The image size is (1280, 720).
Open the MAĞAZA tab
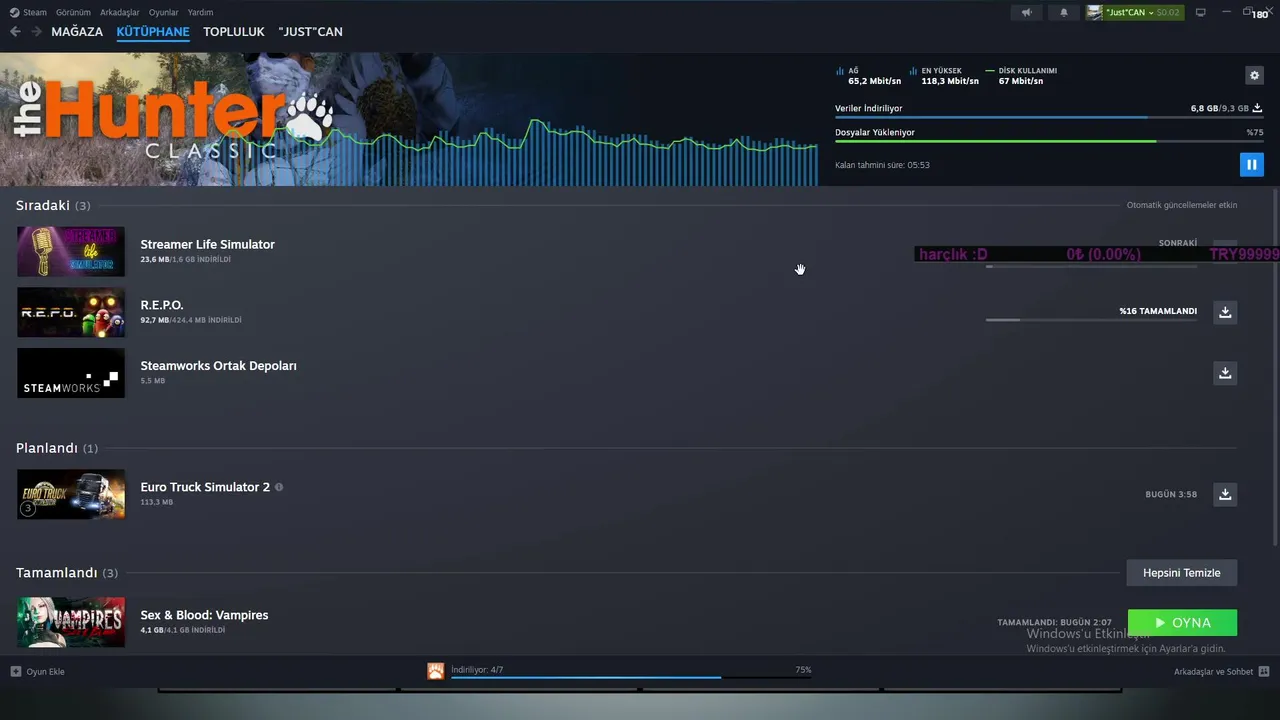(x=77, y=31)
